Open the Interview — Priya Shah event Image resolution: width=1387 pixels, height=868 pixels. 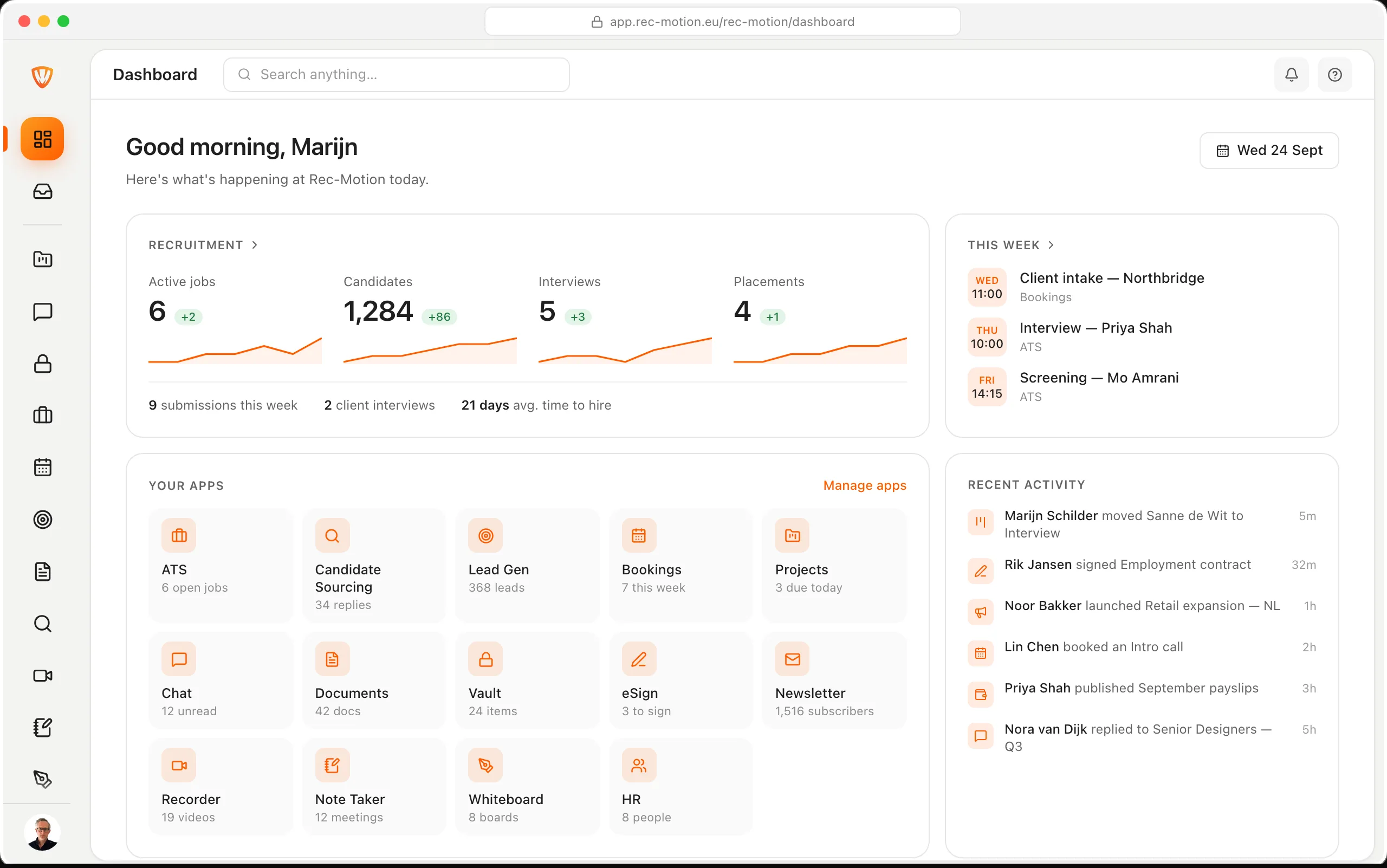(1142, 337)
